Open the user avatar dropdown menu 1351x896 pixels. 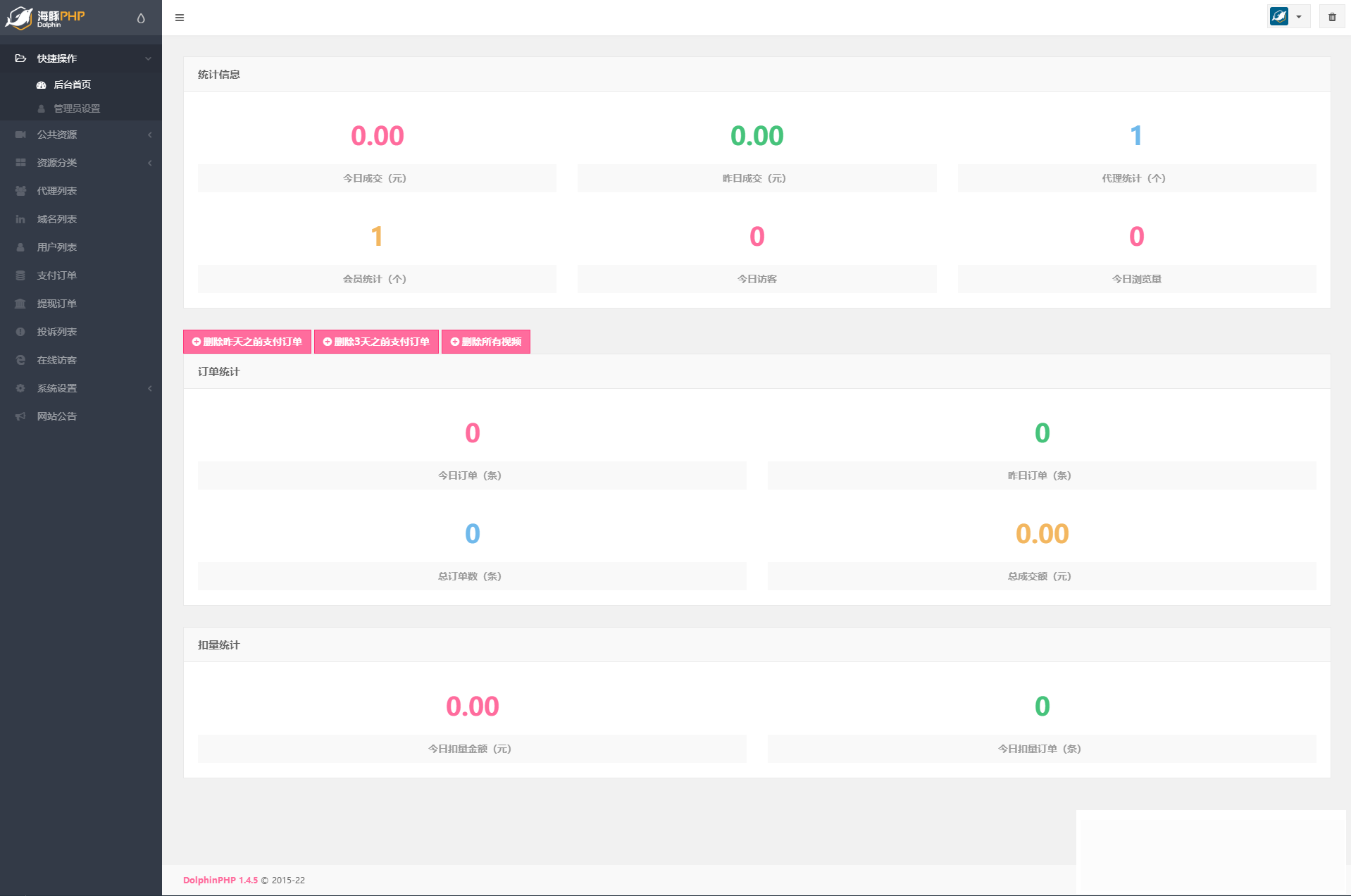(x=1288, y=17)
